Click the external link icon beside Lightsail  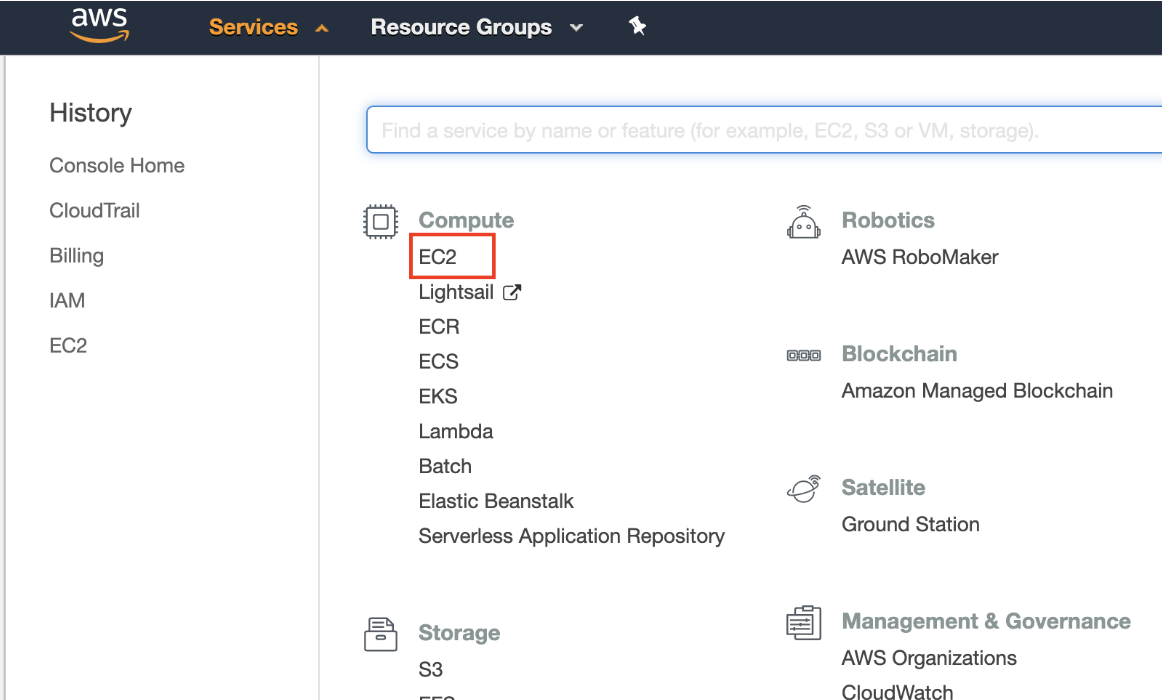click(x=511, y=291)
